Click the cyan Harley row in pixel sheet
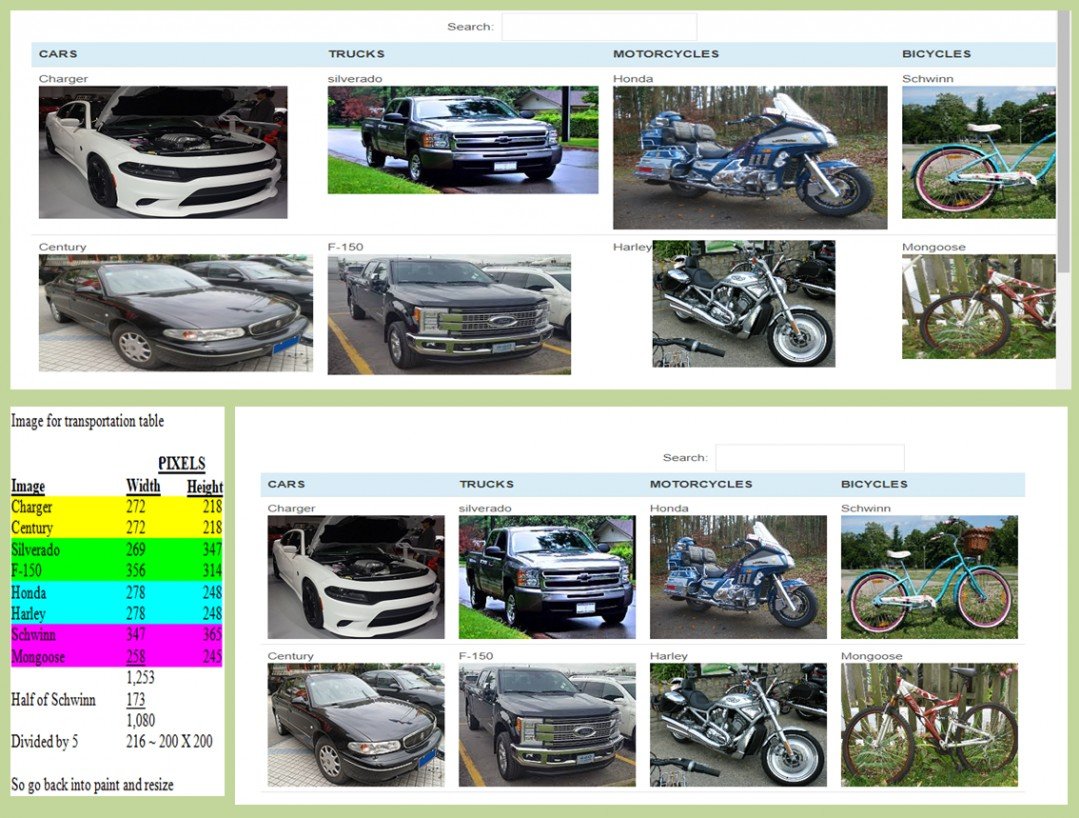The height and width of the screenshot is (818, 1079). pyautogui.click(x=116, y=613)
